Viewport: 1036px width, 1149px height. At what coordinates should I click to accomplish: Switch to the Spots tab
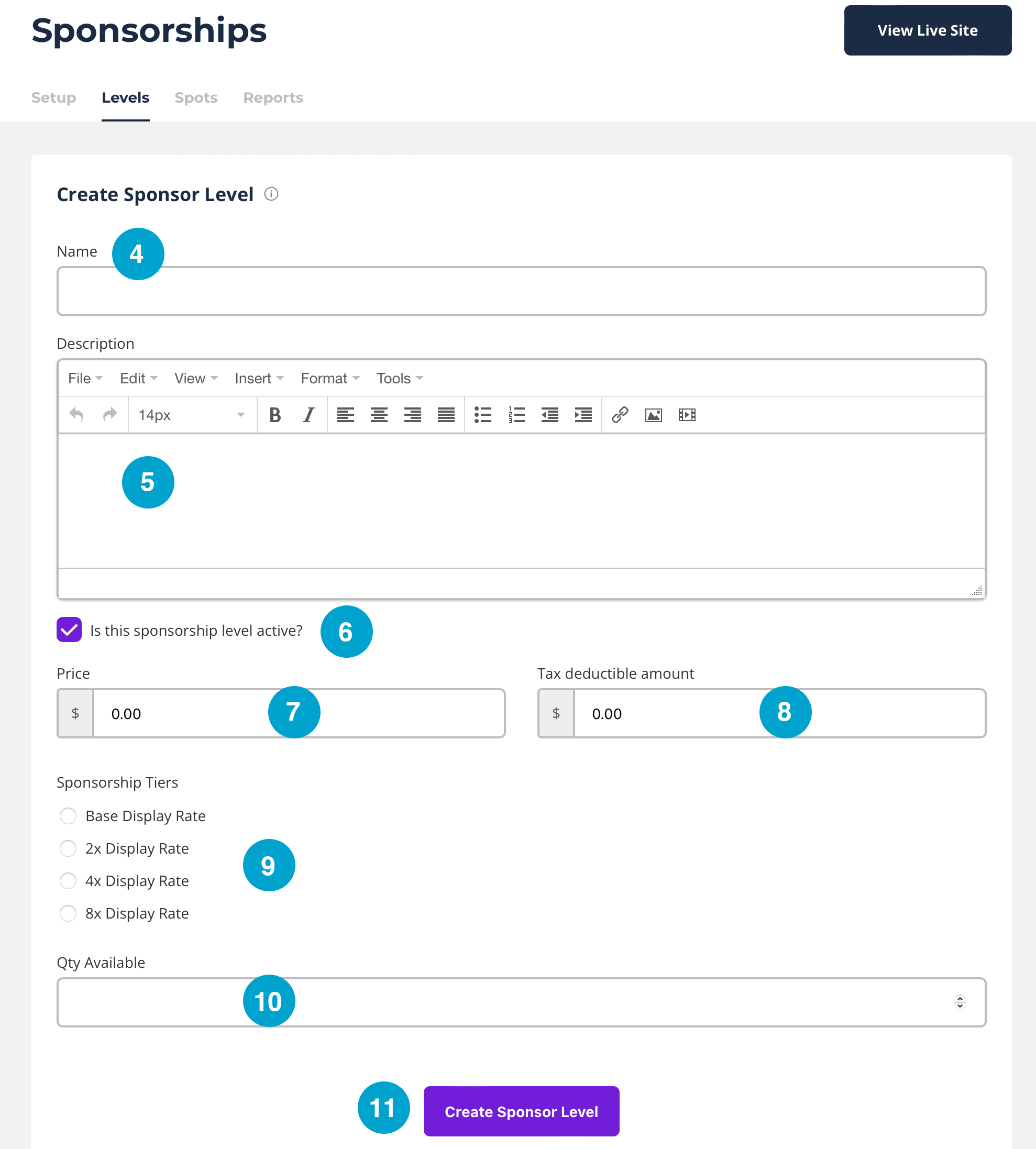click(196, 98)
